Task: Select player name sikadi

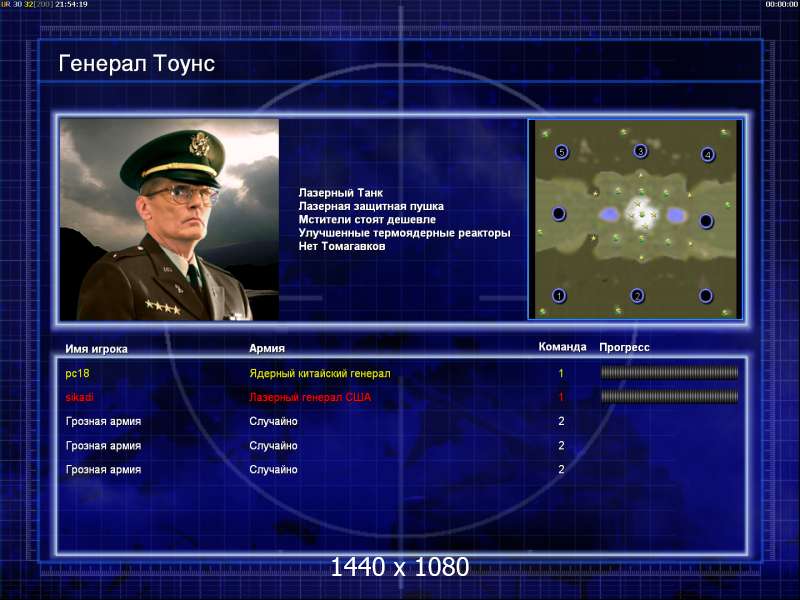Action: pos(80,397)
